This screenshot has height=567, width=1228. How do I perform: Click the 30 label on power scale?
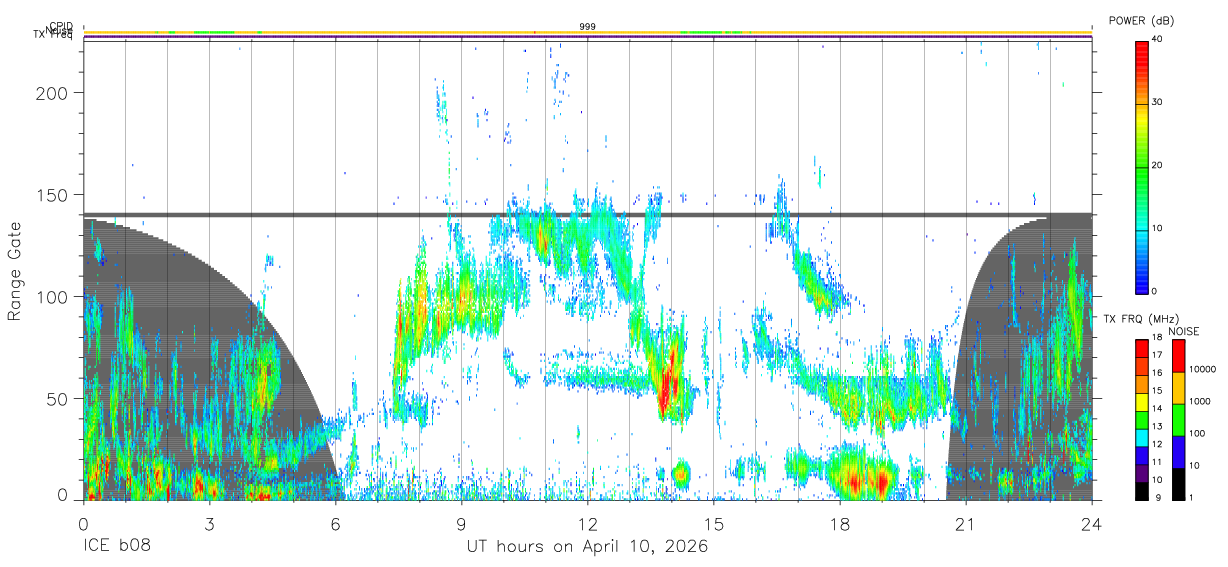pos(1159,102)
